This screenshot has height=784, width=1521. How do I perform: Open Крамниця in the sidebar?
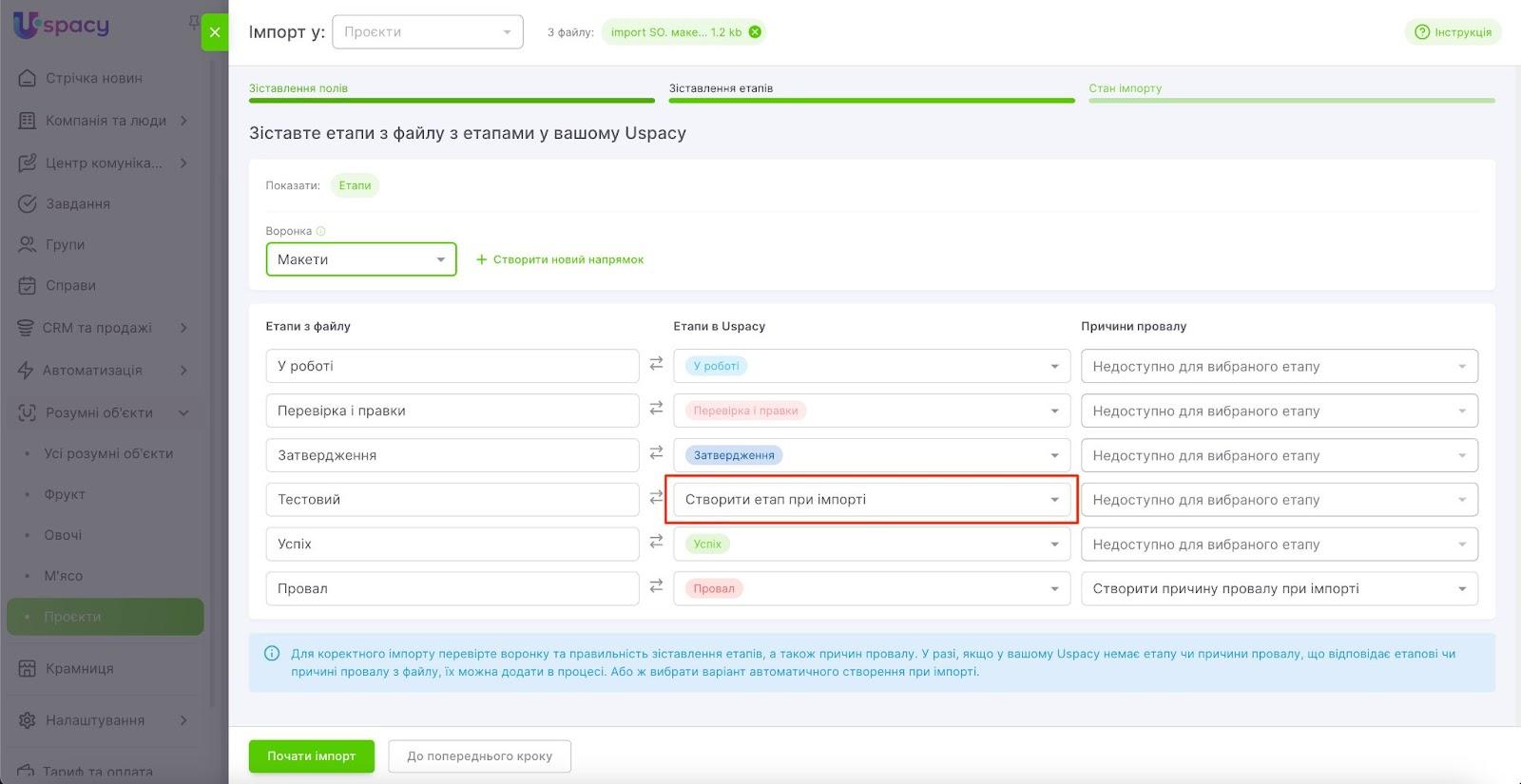(x=80, y=668)
